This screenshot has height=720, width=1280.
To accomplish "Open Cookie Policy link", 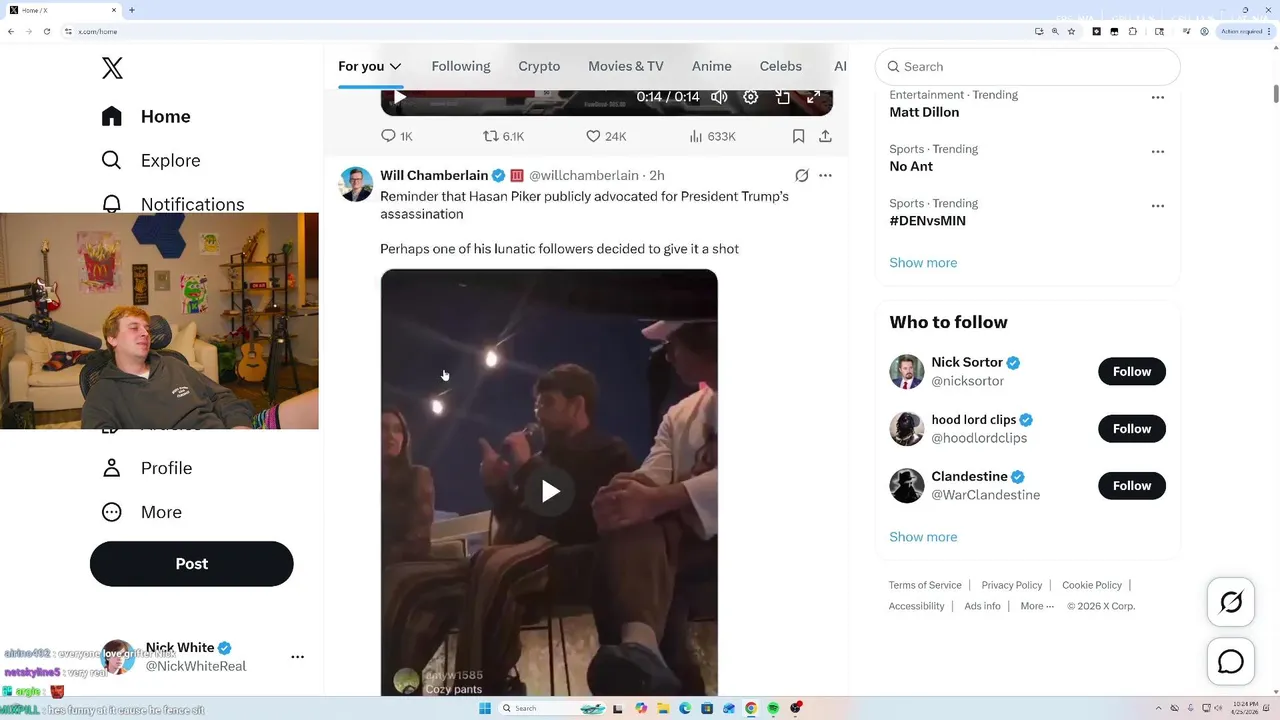I will click(x=1092, y=585).
